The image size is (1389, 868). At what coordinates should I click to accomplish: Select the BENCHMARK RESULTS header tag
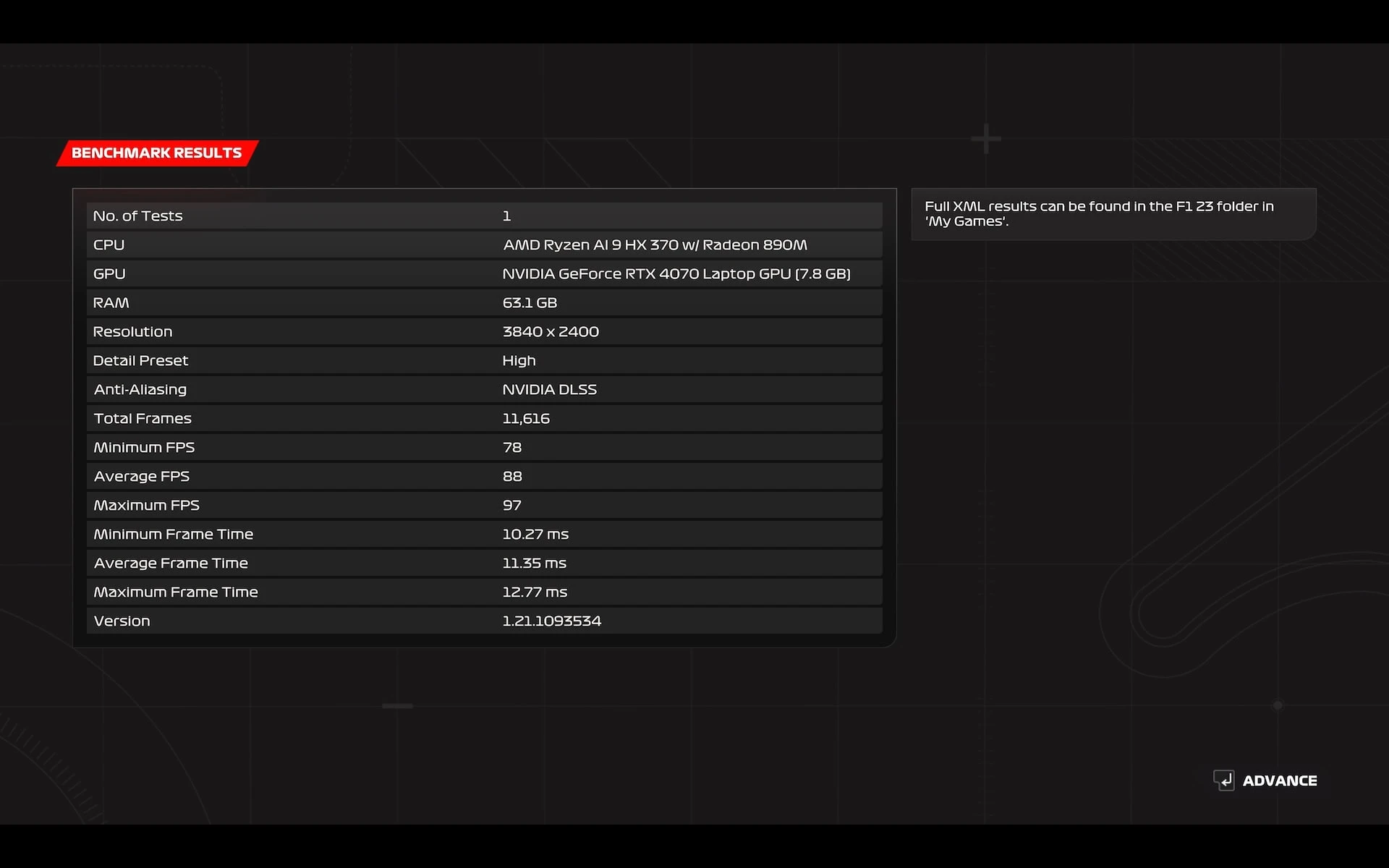[x=157, y=153]
